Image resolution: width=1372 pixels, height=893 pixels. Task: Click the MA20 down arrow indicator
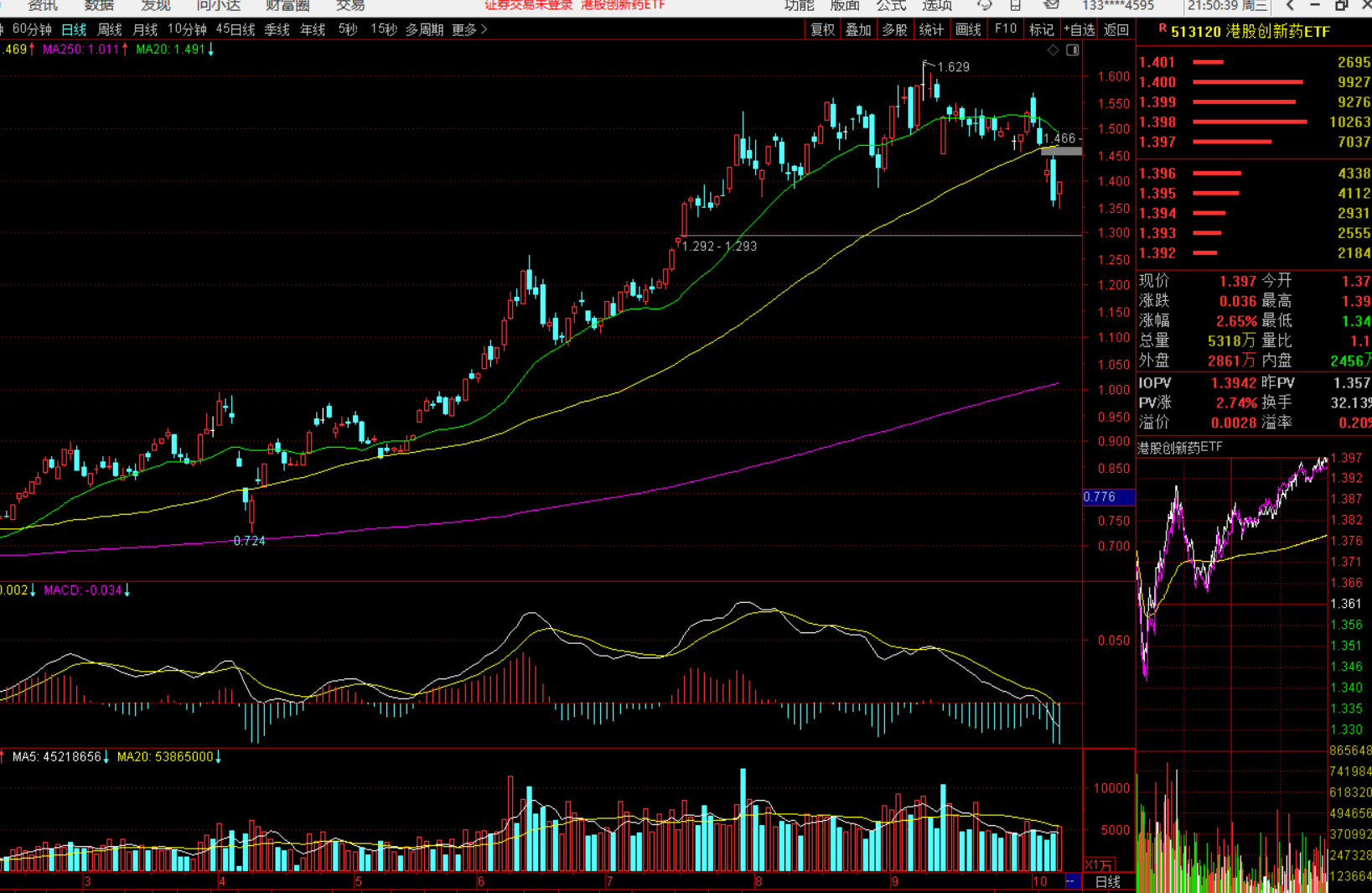pos(211,49)
